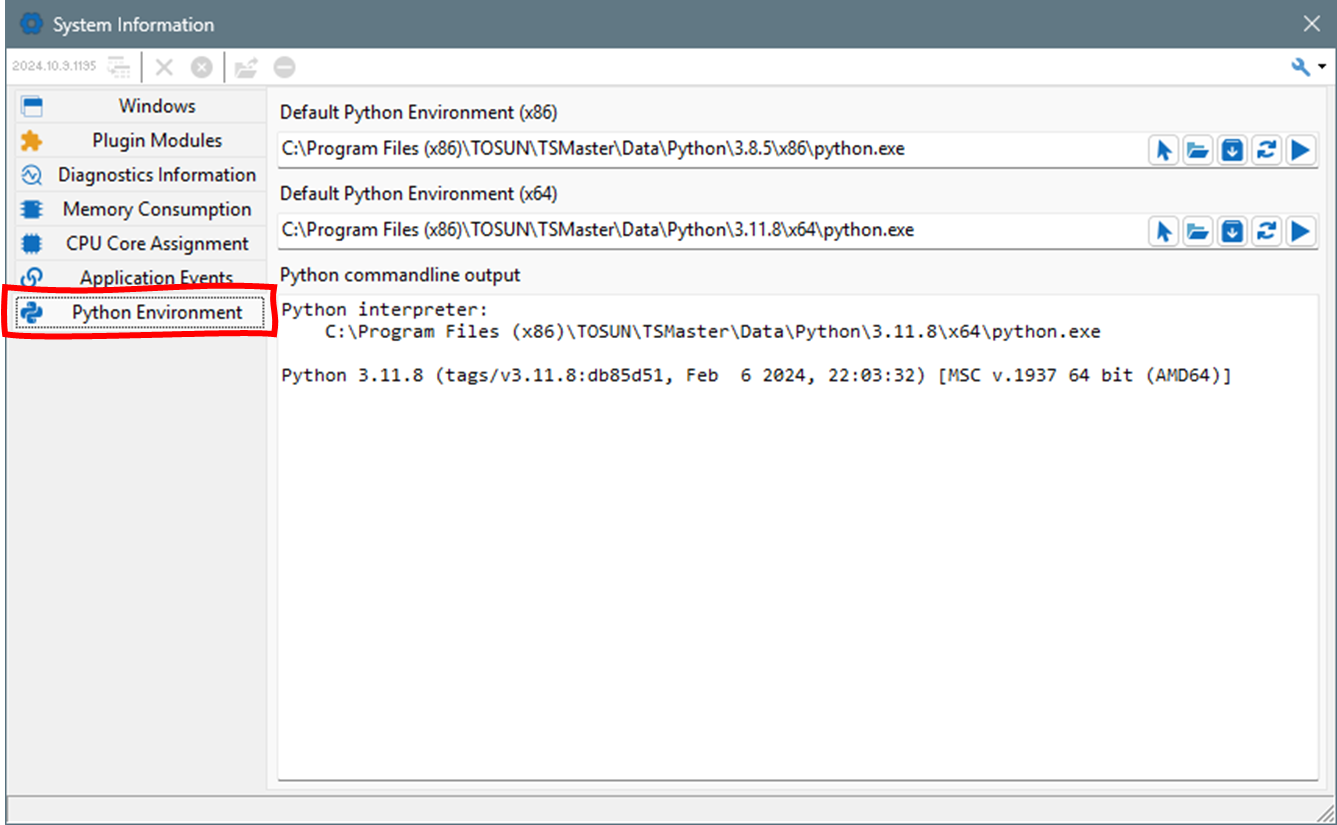Open the folder browser for the x64 python.exe
The height and width of the screenshot is (825, 1337).
[1197, 231]
